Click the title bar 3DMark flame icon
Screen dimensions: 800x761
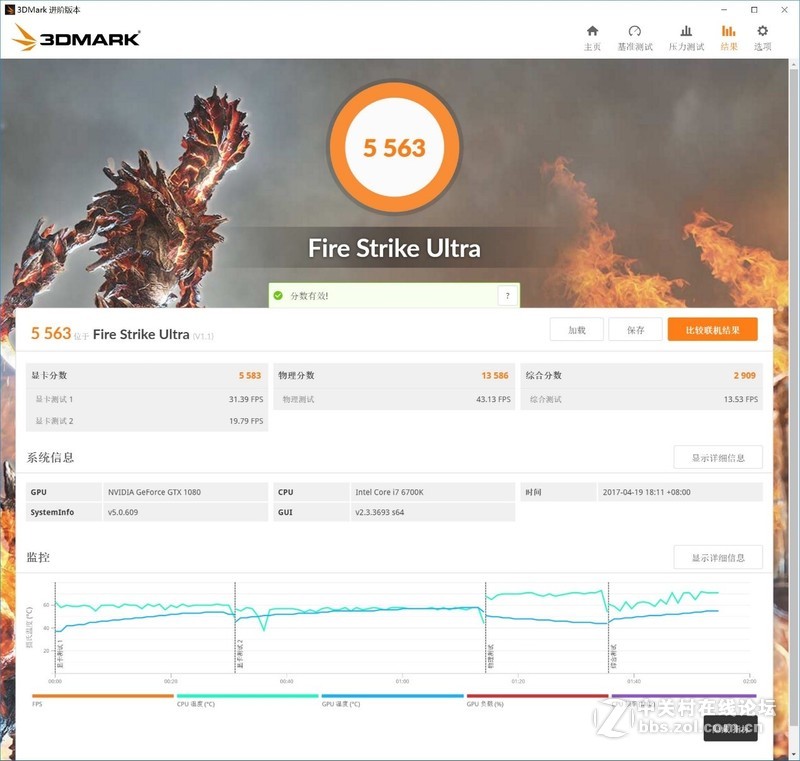point(10,8)
